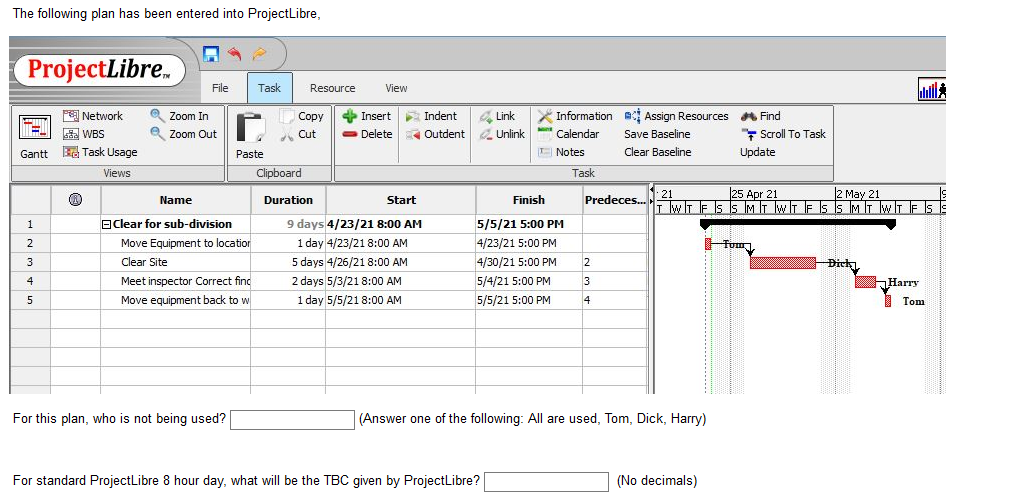Click the resource histogram icon at right
This screenshot has width=1036, height=504.
[932, 89]
